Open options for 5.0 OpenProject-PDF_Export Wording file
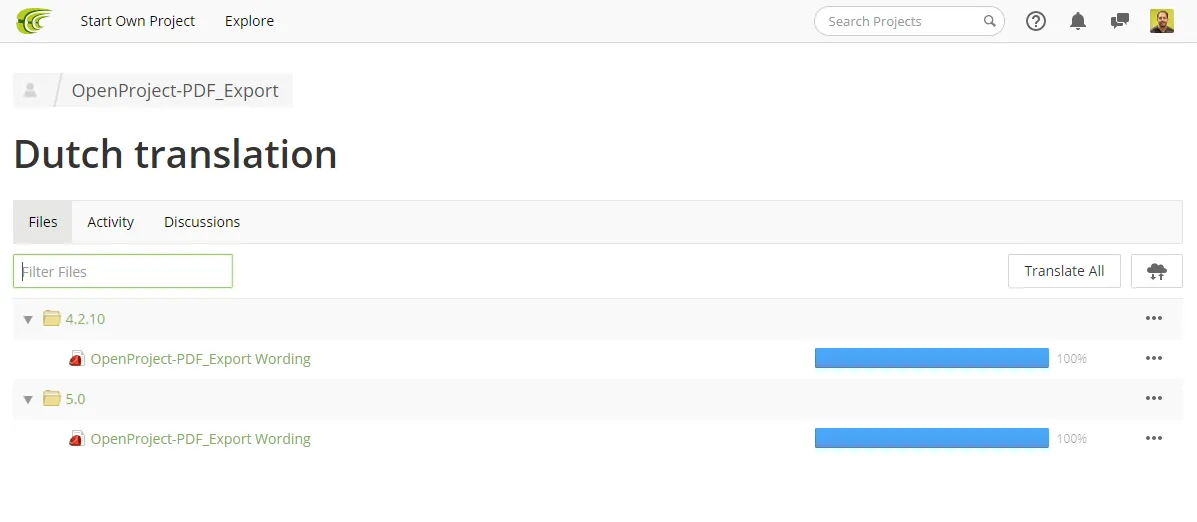 coord(1153,438)
